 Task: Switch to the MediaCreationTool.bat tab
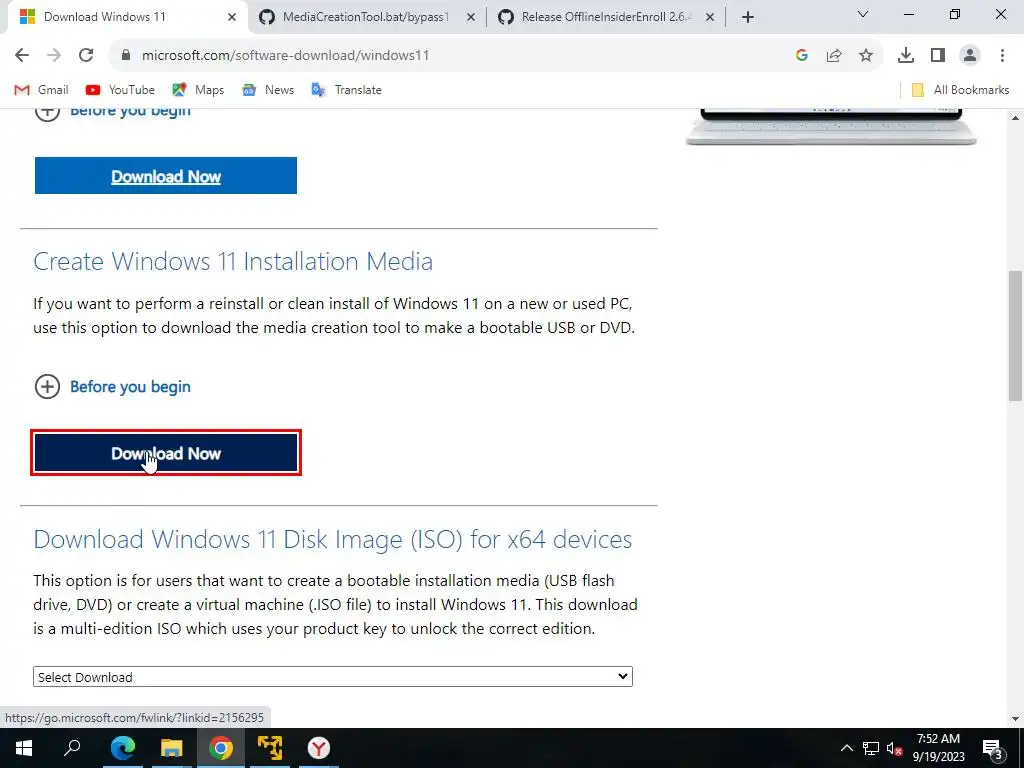point(365,18)
